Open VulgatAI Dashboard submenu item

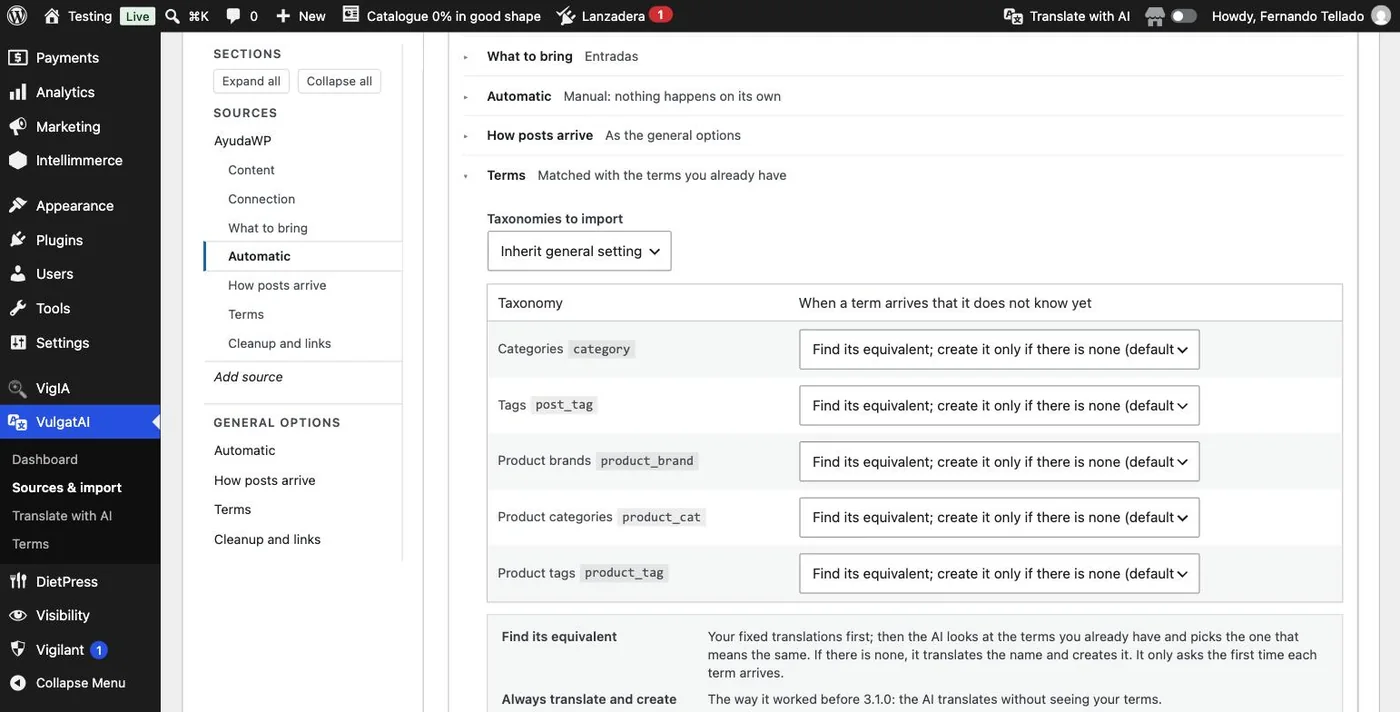[x=45, y=459]
